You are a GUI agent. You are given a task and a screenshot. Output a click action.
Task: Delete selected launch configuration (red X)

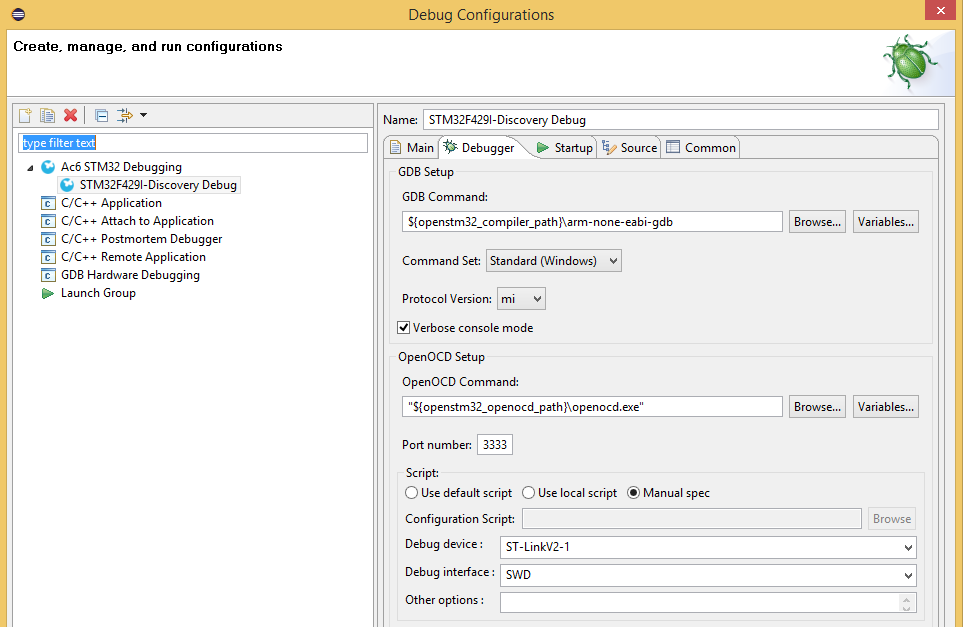pyautogui.click(x=71, y=115)
